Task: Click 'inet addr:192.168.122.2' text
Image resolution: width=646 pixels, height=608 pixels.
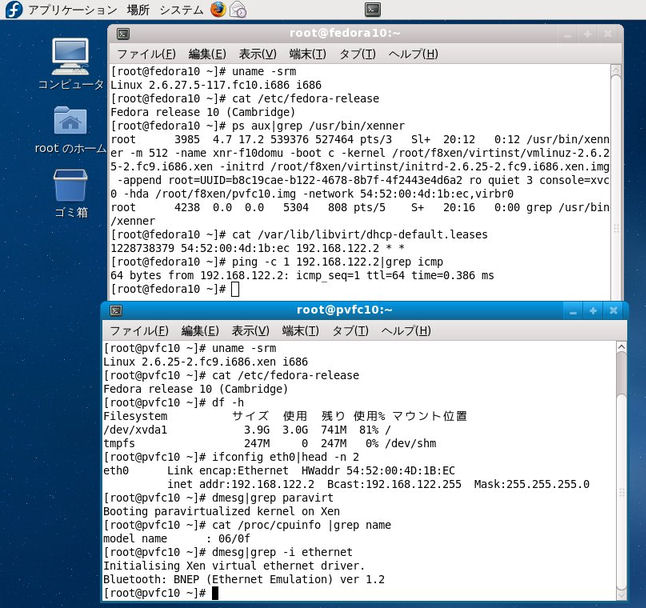Action: coord(241,484)
